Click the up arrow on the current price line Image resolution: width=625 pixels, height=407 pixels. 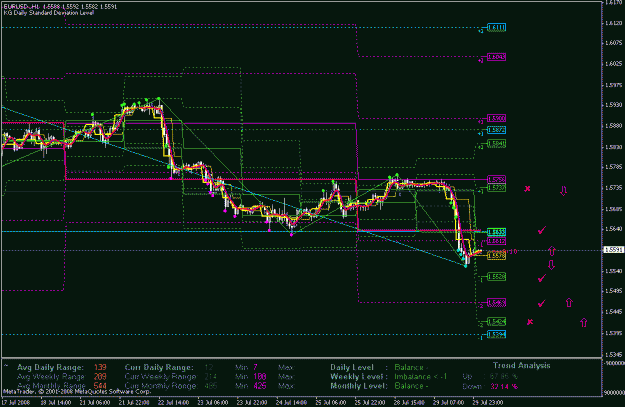[552, 251]
